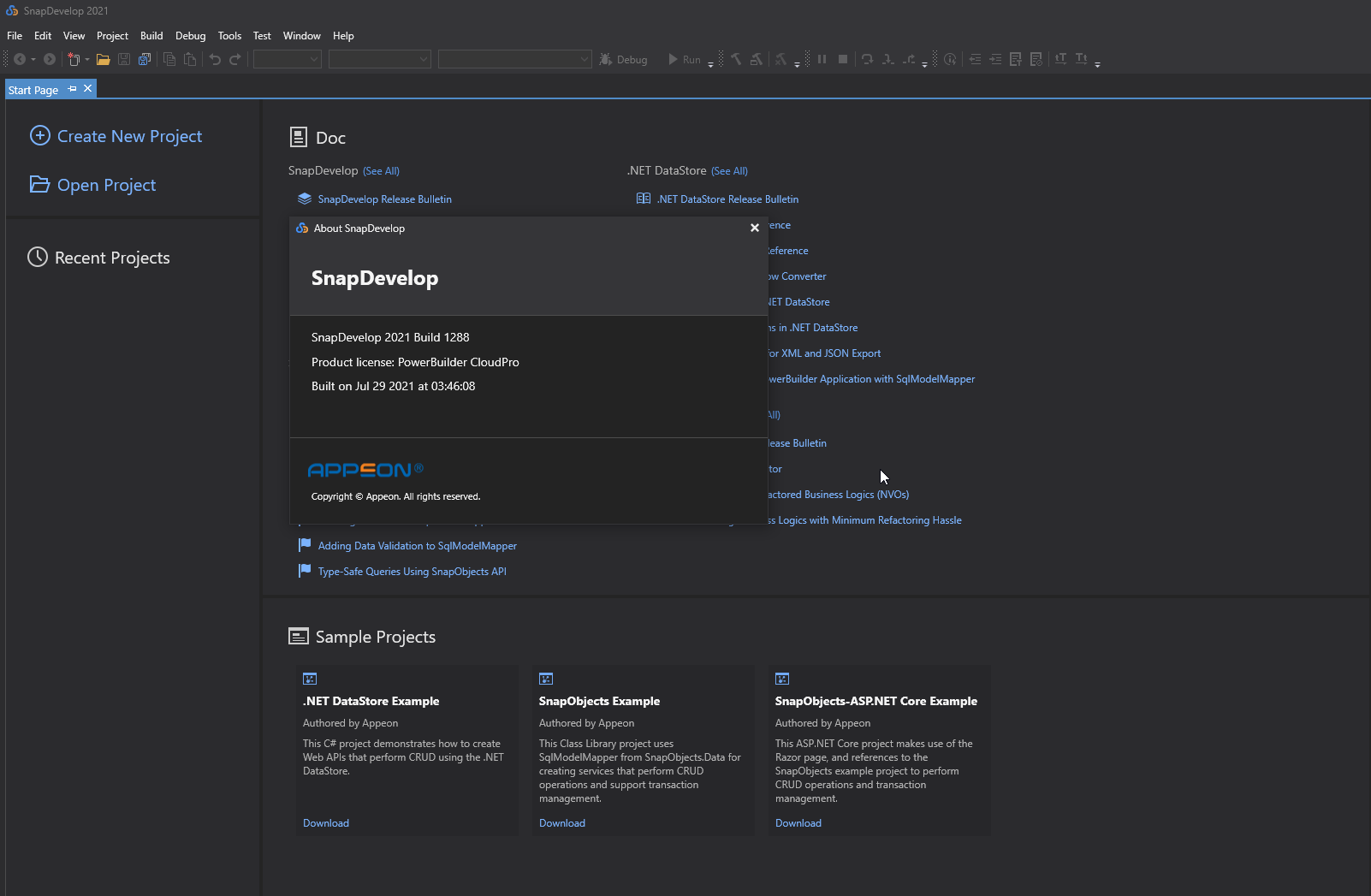
Task: Click the Debug bug button in toolbar
Action: click(623, 59)
